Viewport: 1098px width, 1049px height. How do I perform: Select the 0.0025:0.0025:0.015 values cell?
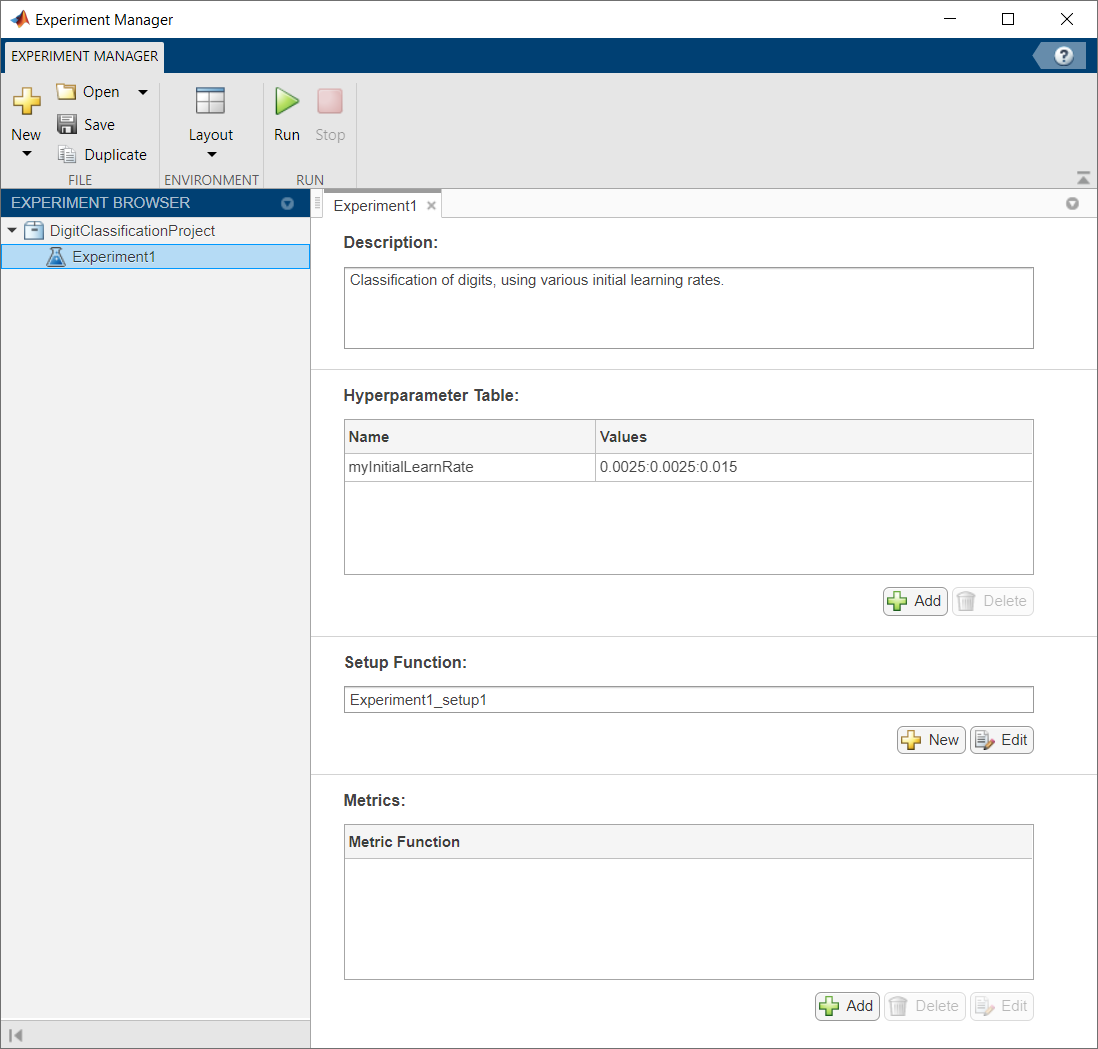(814, 467)
